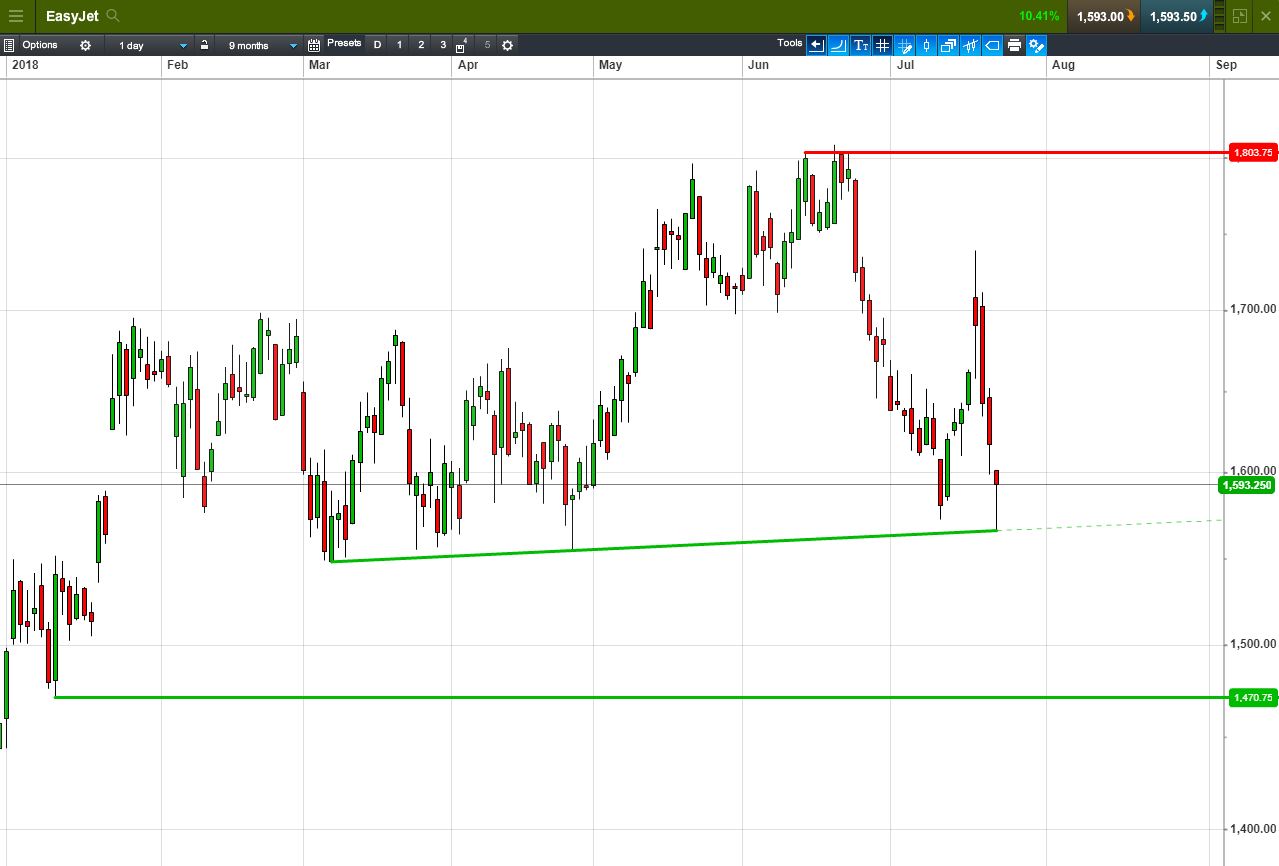Click the back arrow tool
Image resolution: width=1279 pixels, height=866 pixels.
[817, 45]
